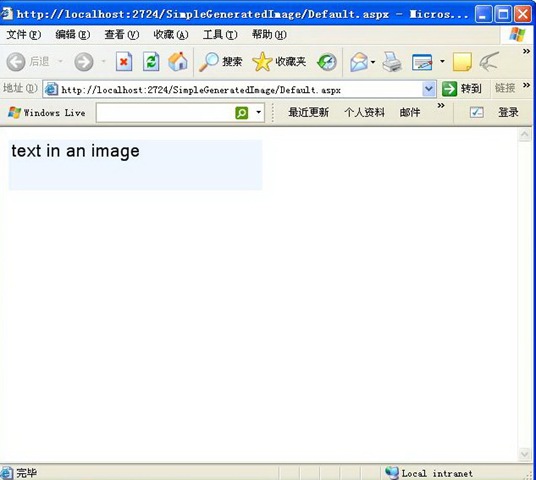Image resolution: width=536 pixels, height=480 pixels.
Task: Open the 收藏(A) menu
Action: tap(171, 35)
